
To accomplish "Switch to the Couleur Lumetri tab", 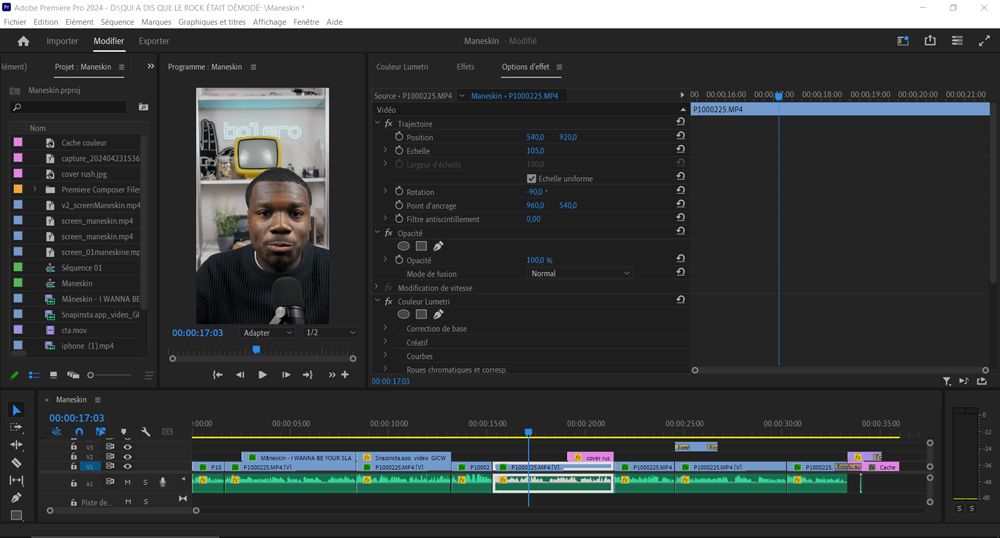I will pos(402,67).
